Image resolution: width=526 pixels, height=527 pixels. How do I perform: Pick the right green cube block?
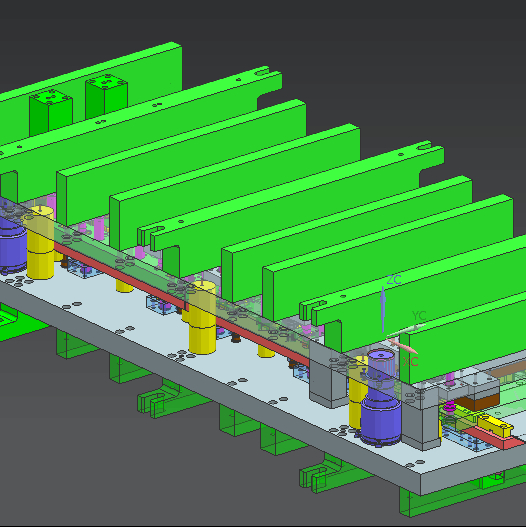point(107,96)
